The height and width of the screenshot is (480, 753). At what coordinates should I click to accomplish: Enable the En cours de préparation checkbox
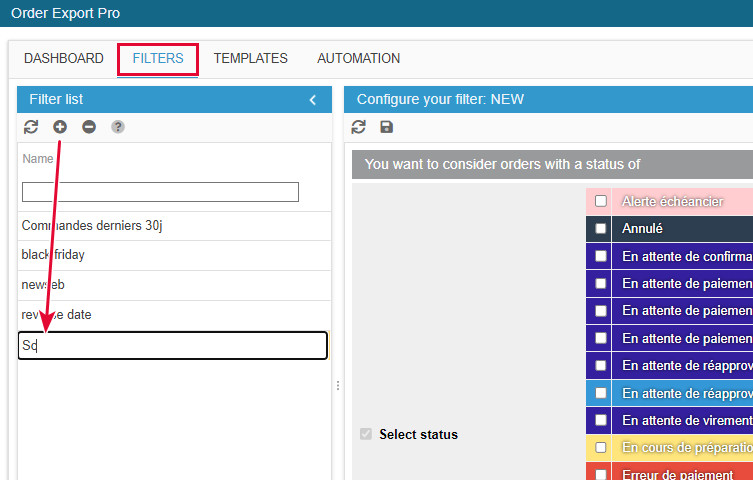click(601, 447)
